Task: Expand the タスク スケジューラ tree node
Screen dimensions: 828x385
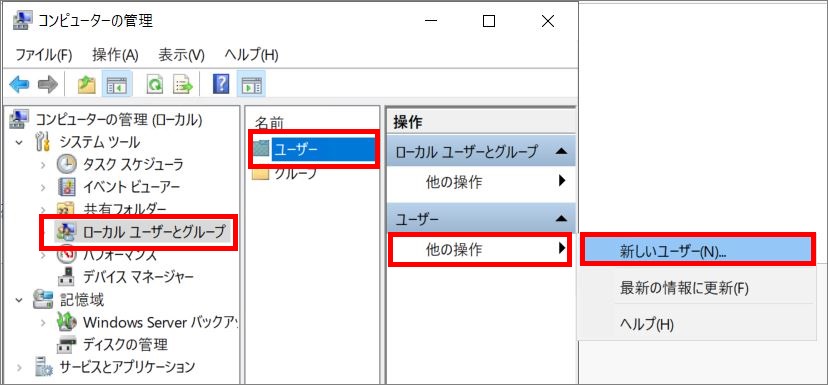Action: (x=43, y=165)
